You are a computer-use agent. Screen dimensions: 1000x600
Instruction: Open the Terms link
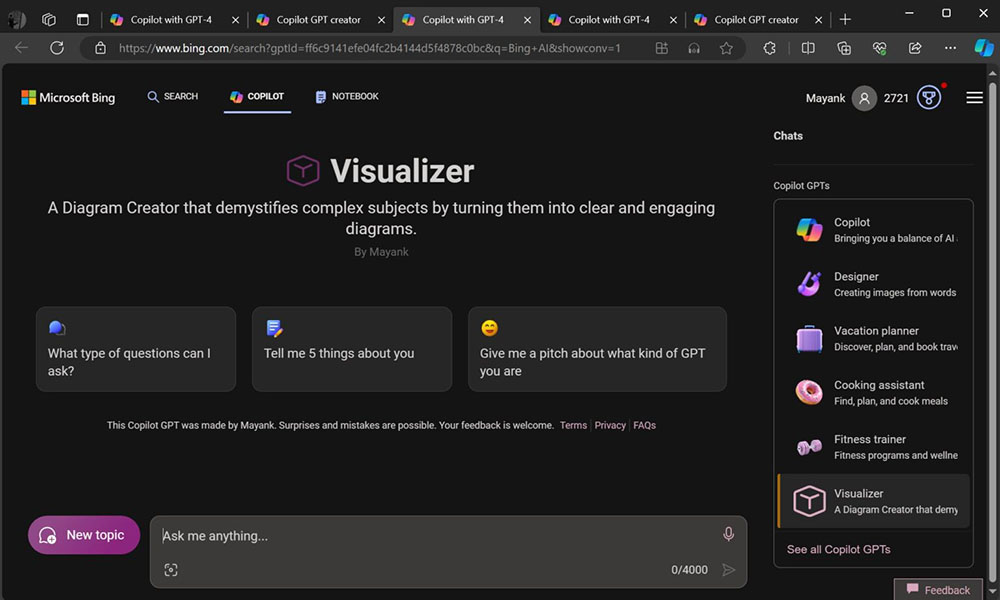(x=573, y=425)
